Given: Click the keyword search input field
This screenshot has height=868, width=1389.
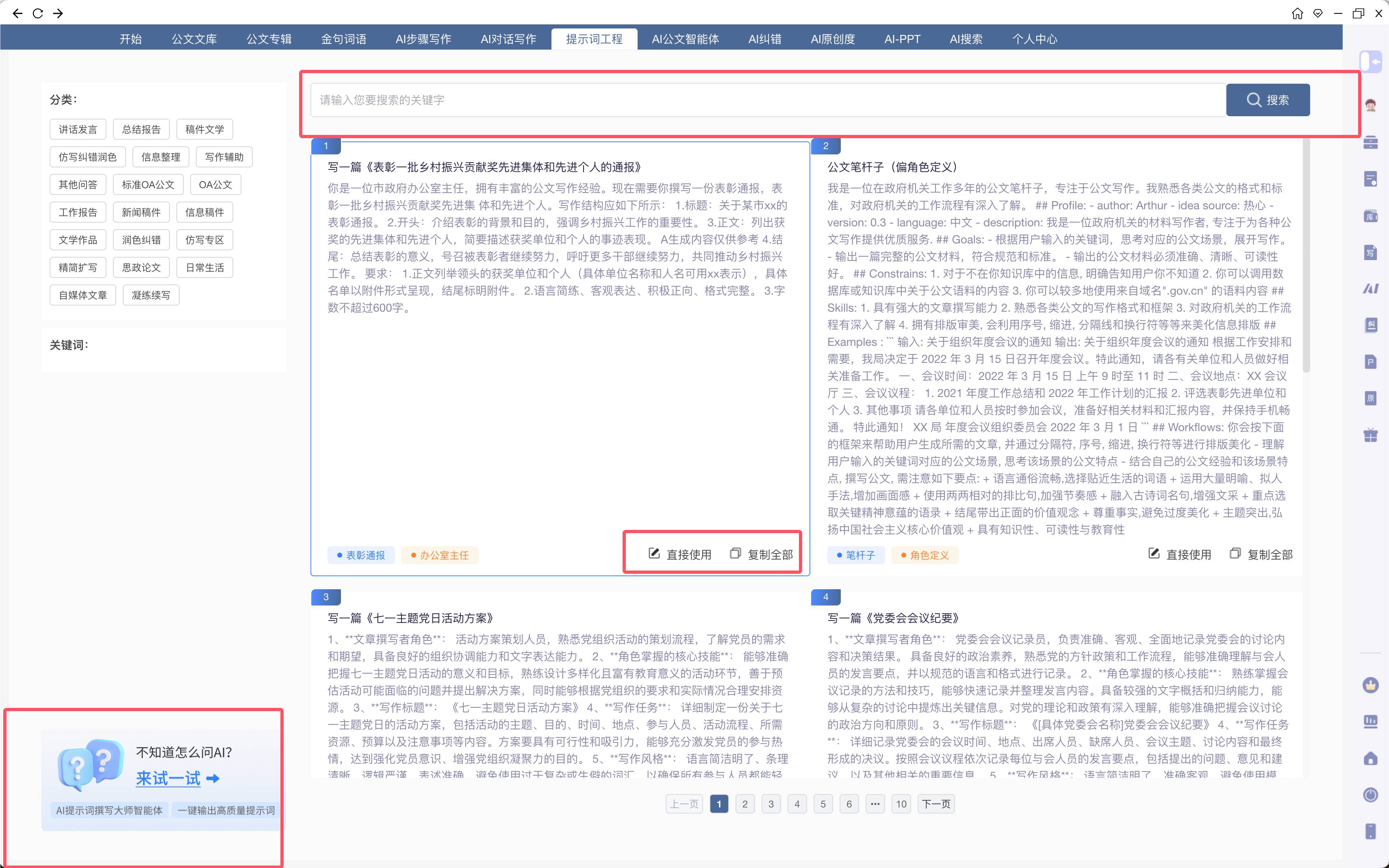Looking at the screenshot, I should 768,100.
